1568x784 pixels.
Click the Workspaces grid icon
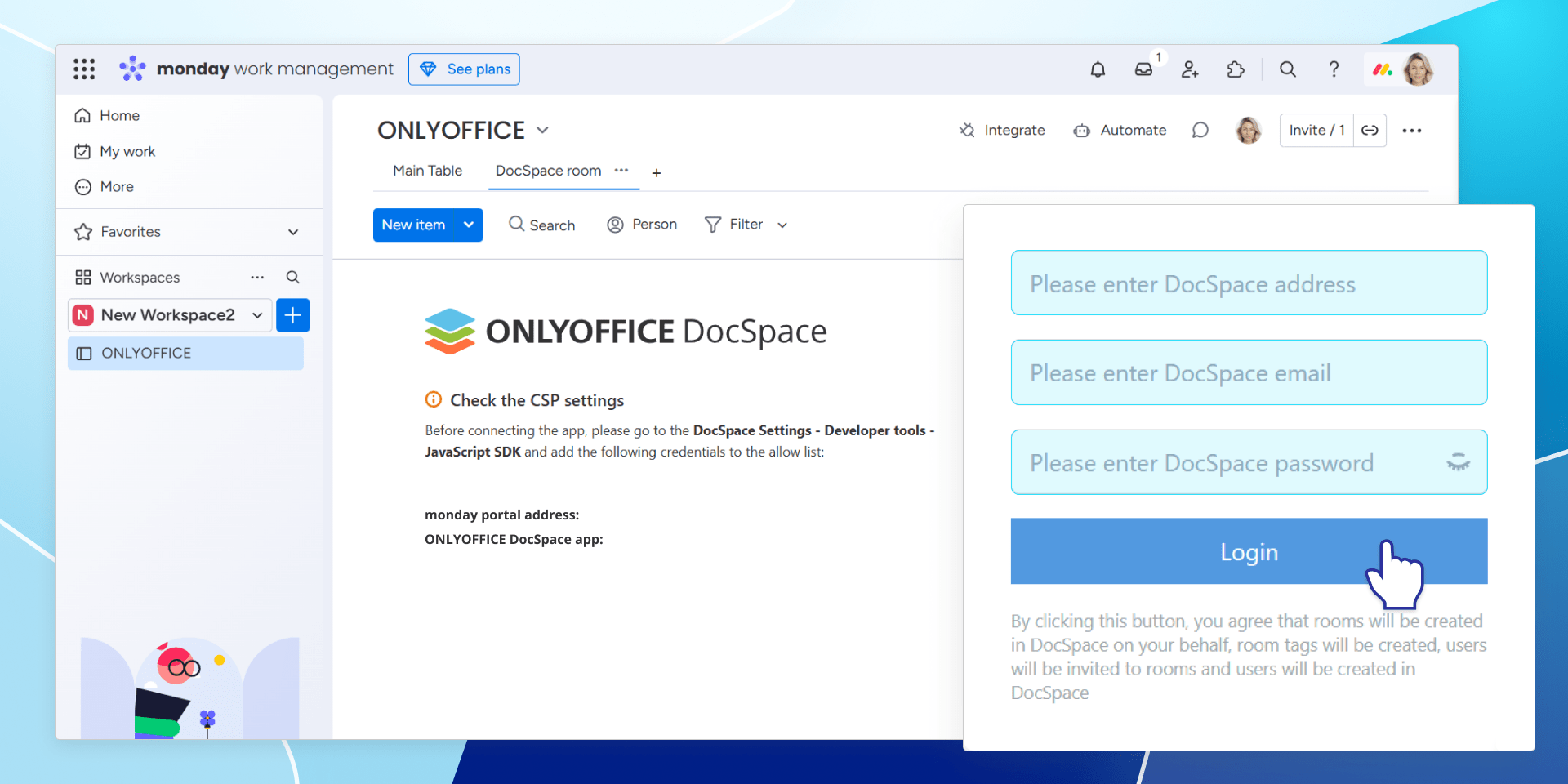pyautogui.click(x=83, y=278)
